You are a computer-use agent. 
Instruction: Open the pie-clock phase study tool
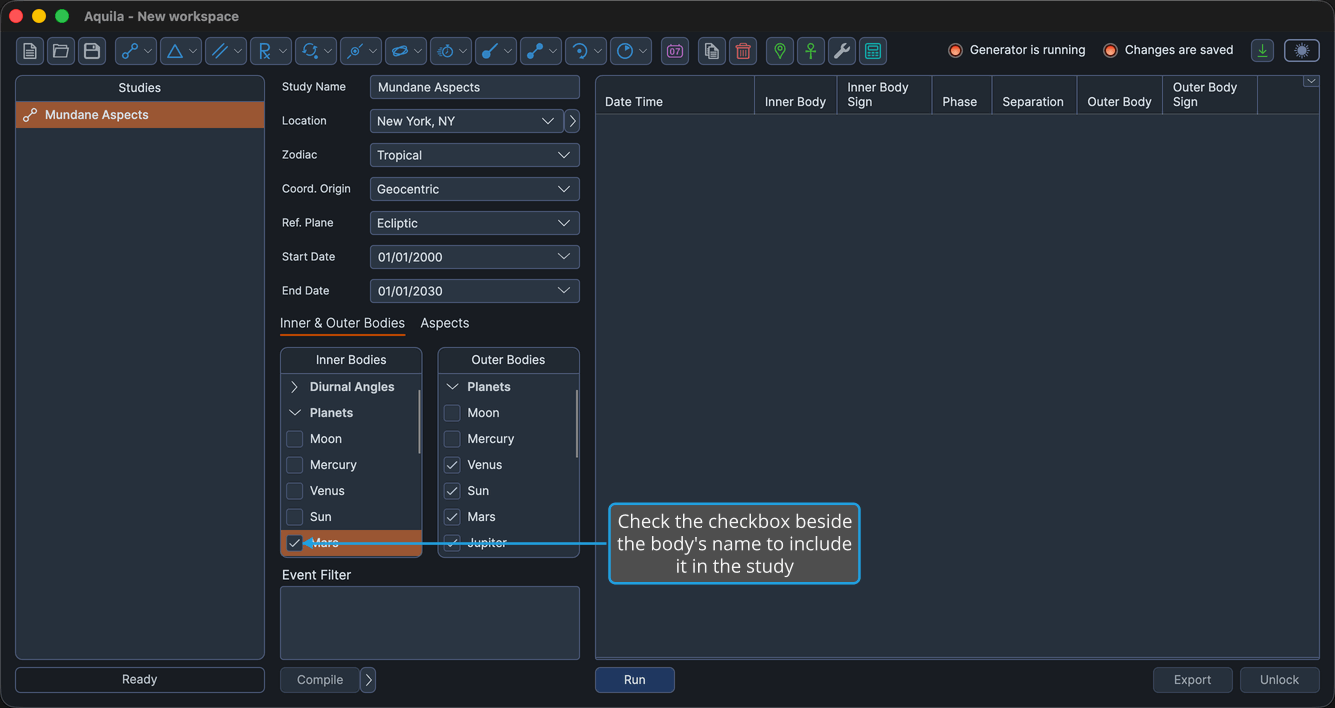click(631, 51)
